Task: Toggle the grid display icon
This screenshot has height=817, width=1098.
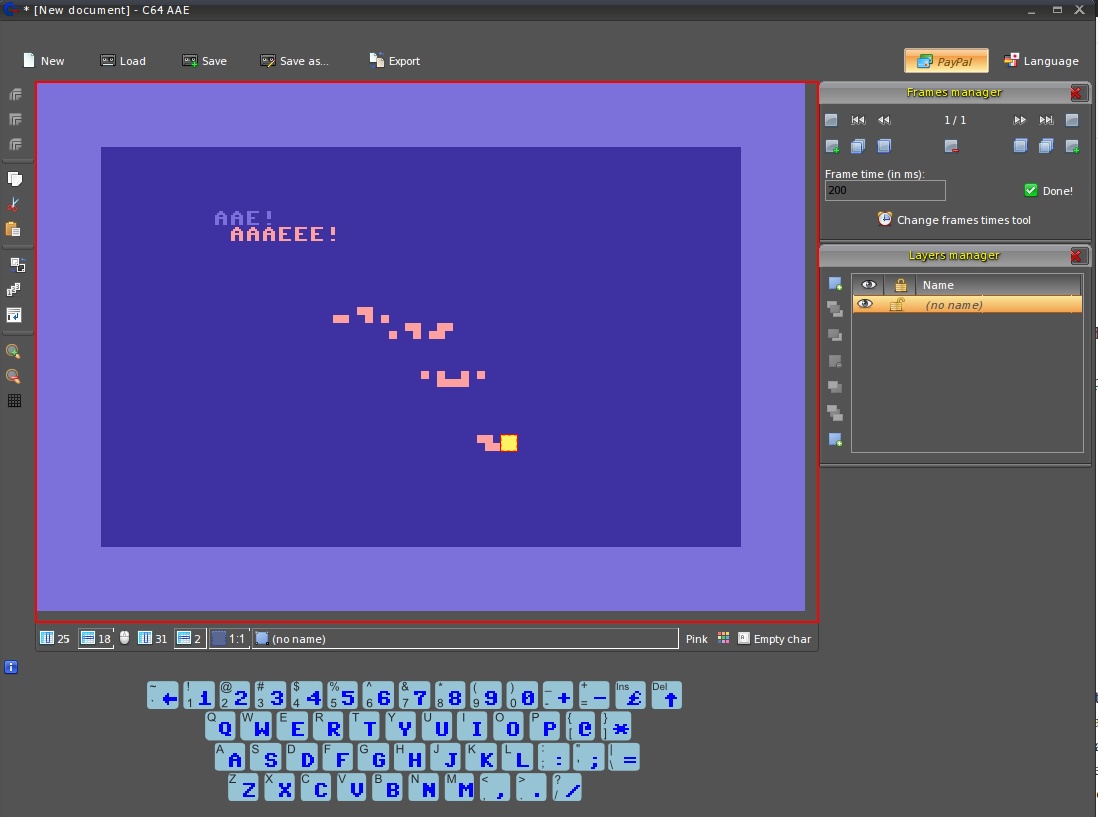Action: coord(15,401)
